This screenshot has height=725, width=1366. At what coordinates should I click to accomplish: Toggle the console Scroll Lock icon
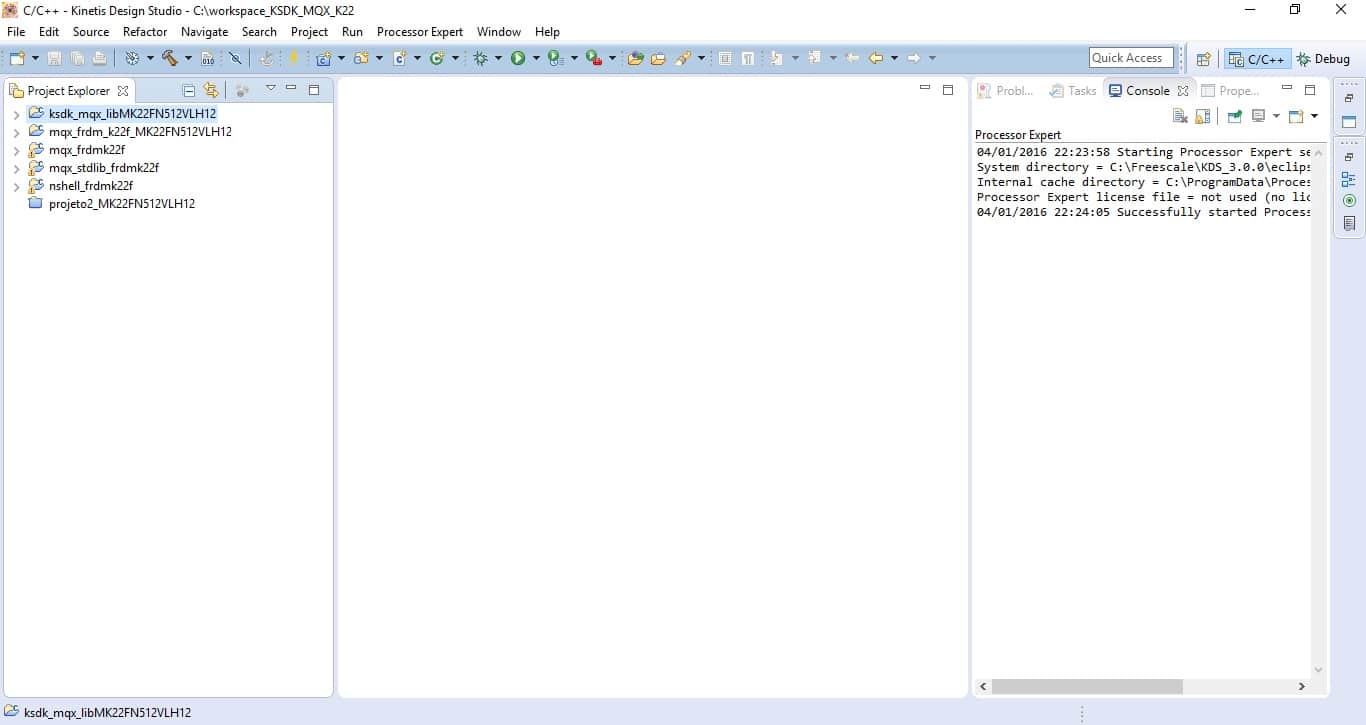1203,116
